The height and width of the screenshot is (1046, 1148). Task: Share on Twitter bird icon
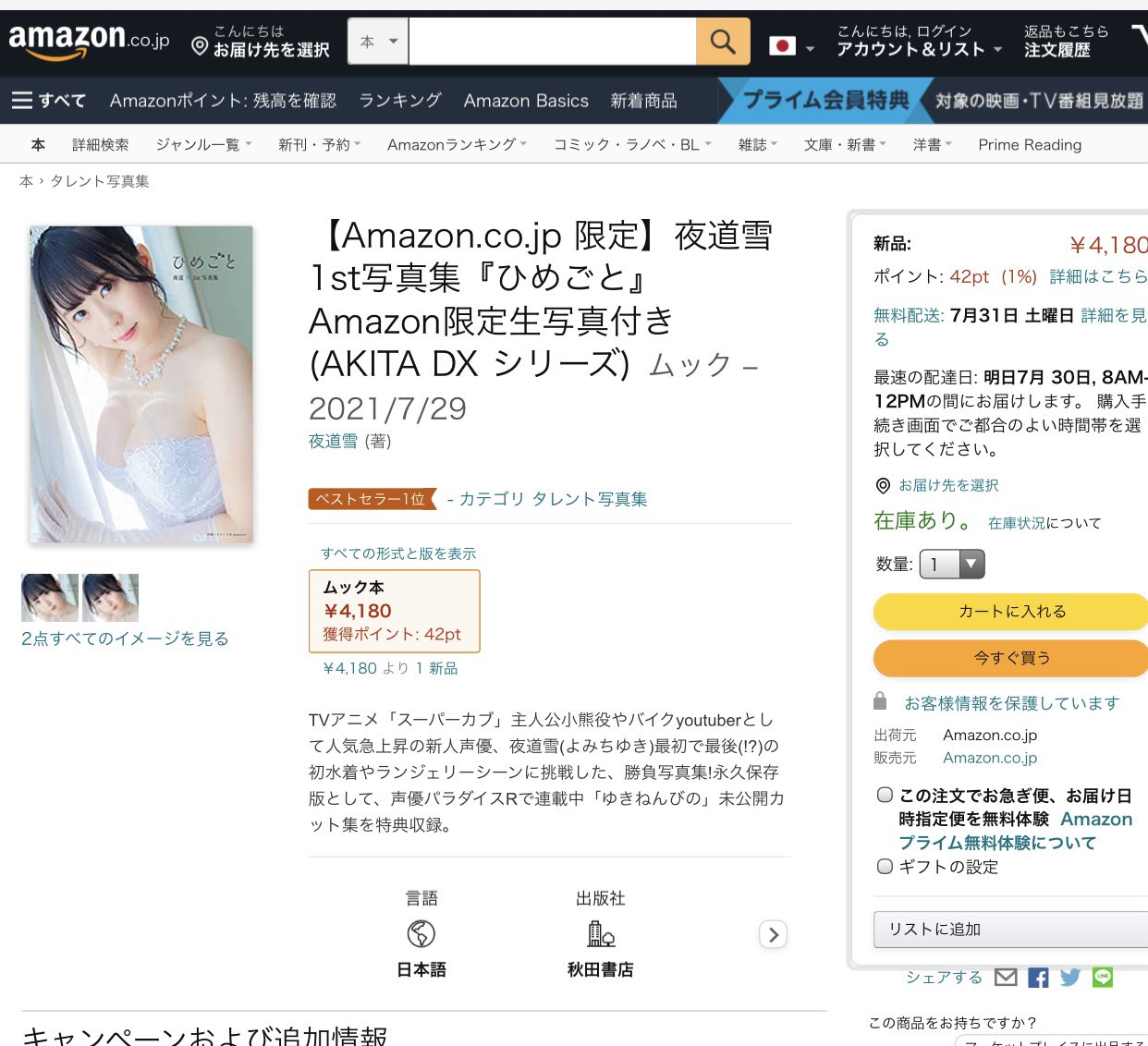pyautogui.click(x=1070, y=978)
